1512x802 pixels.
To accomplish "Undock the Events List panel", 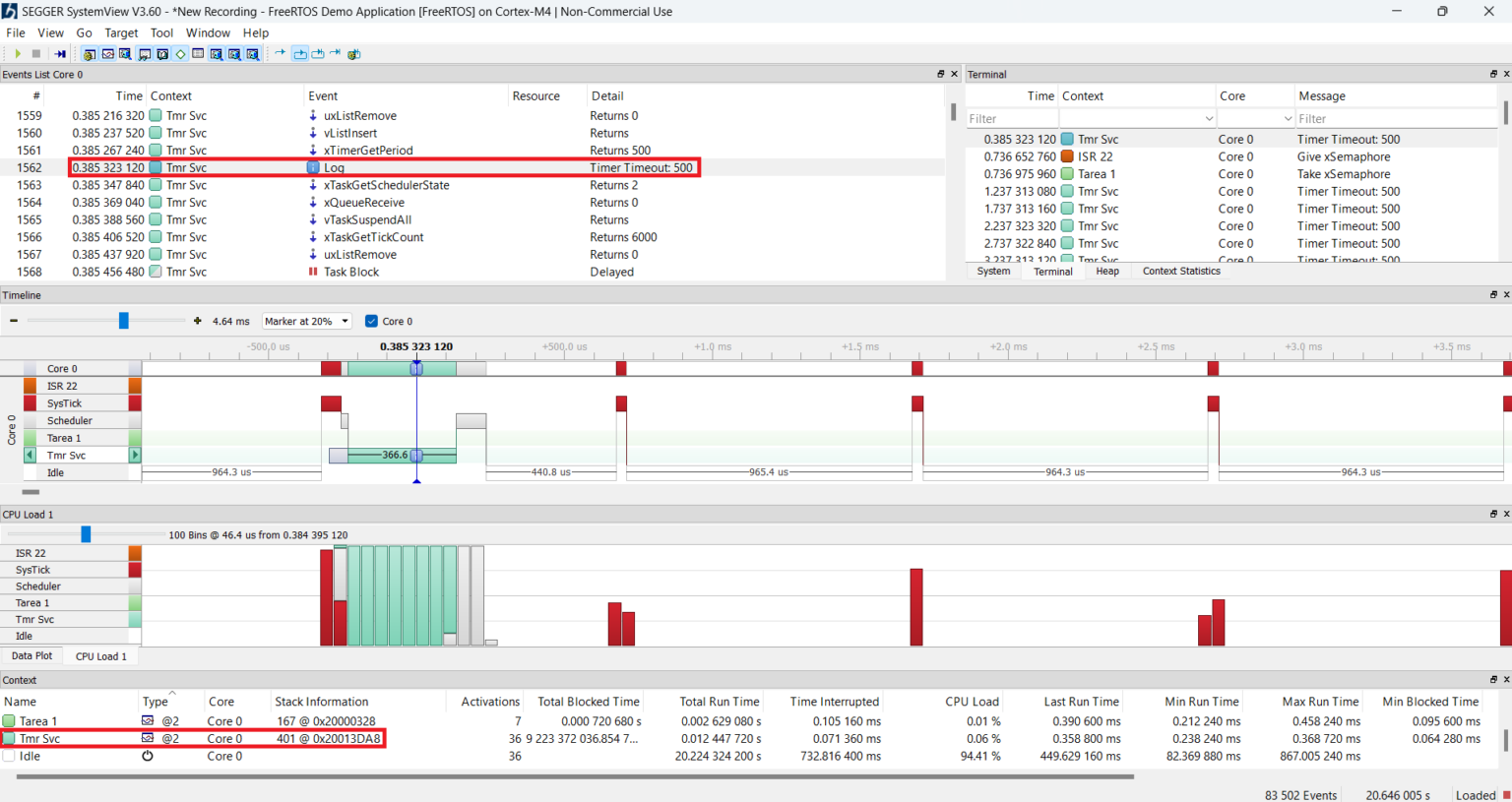I will tap(940, 74).
